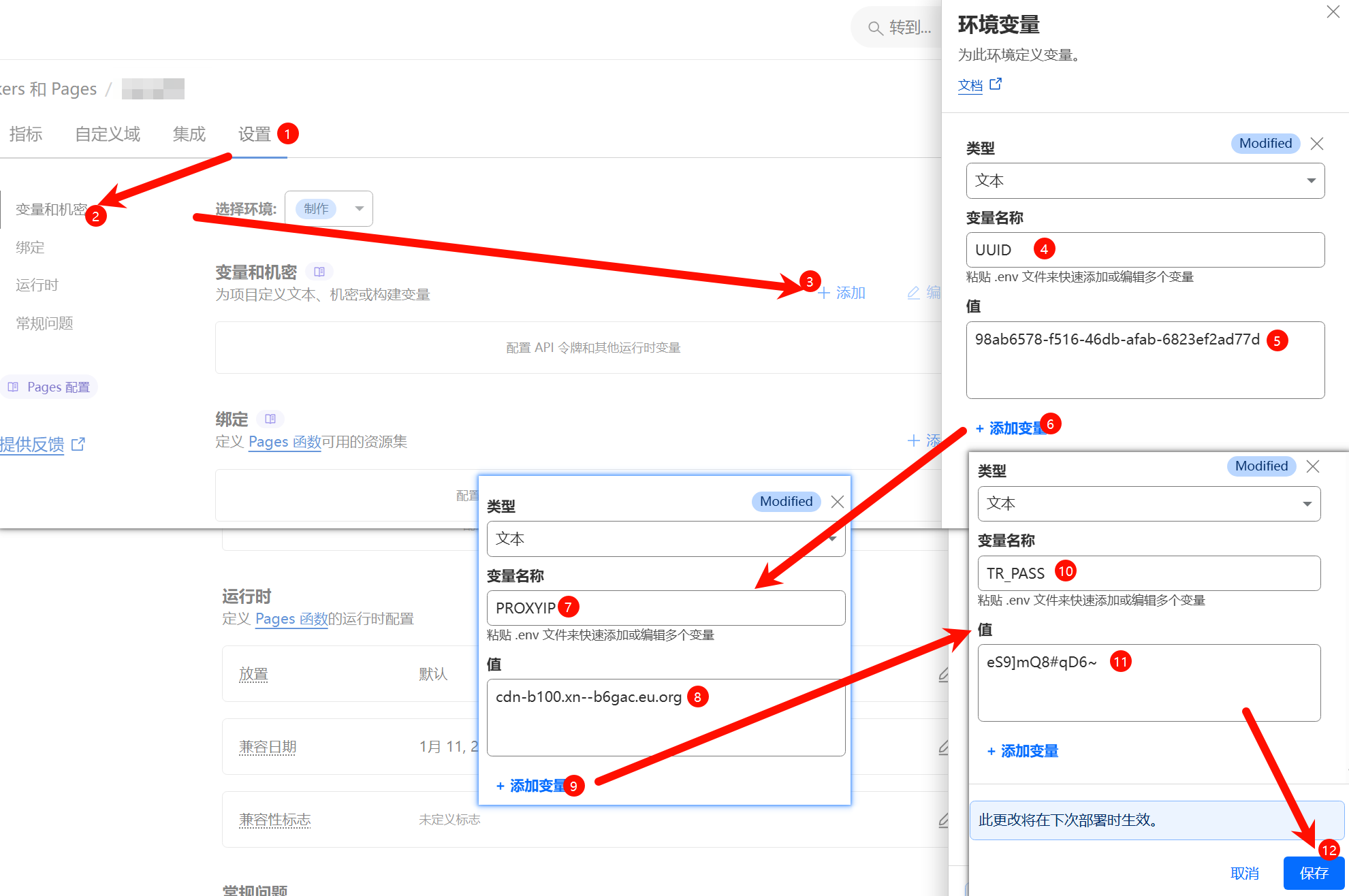Open the docs external link icon
This screenshot has width=1349, height=896.
(996, 84)
